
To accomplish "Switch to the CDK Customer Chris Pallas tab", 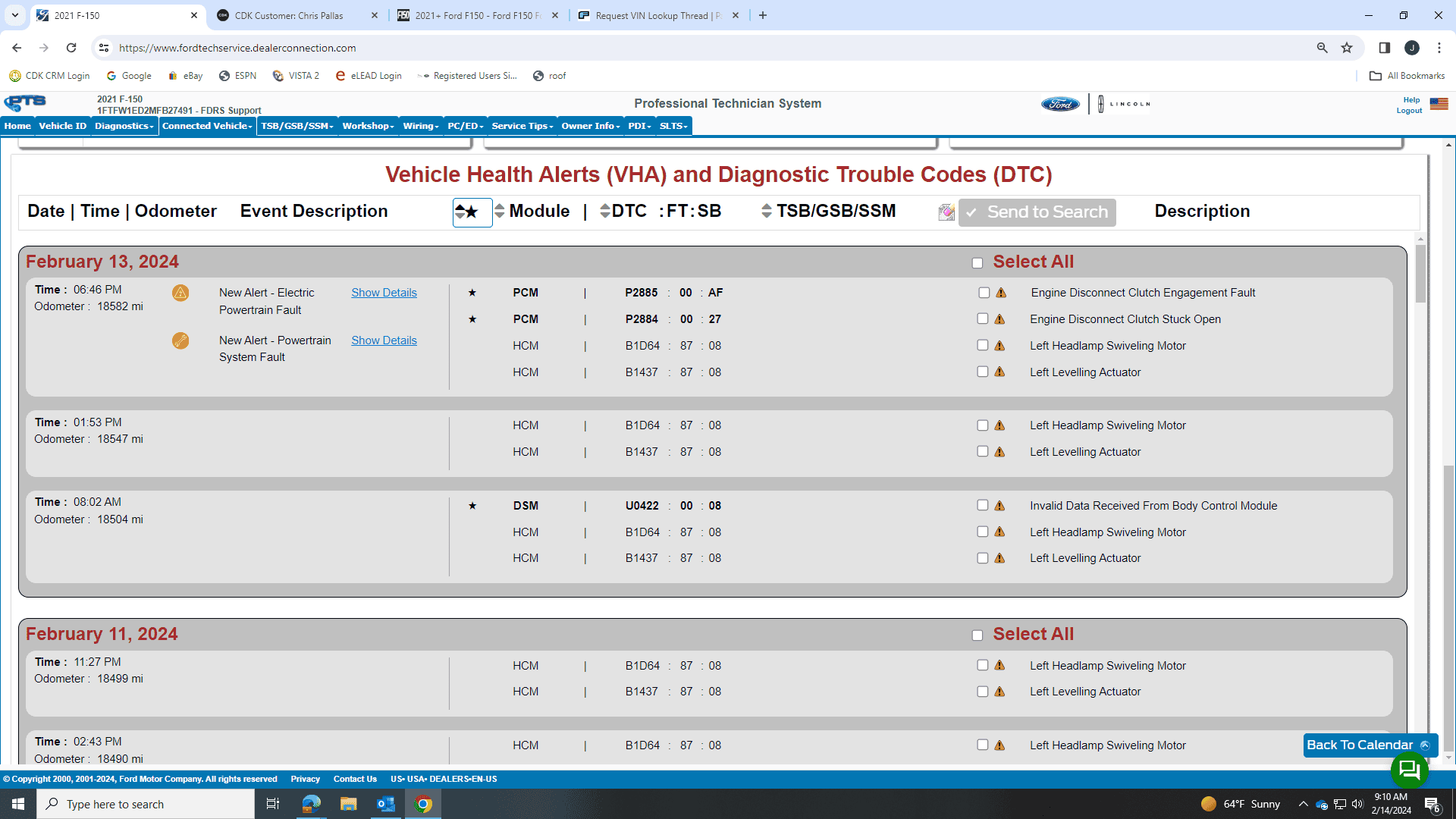I will 289,15.
